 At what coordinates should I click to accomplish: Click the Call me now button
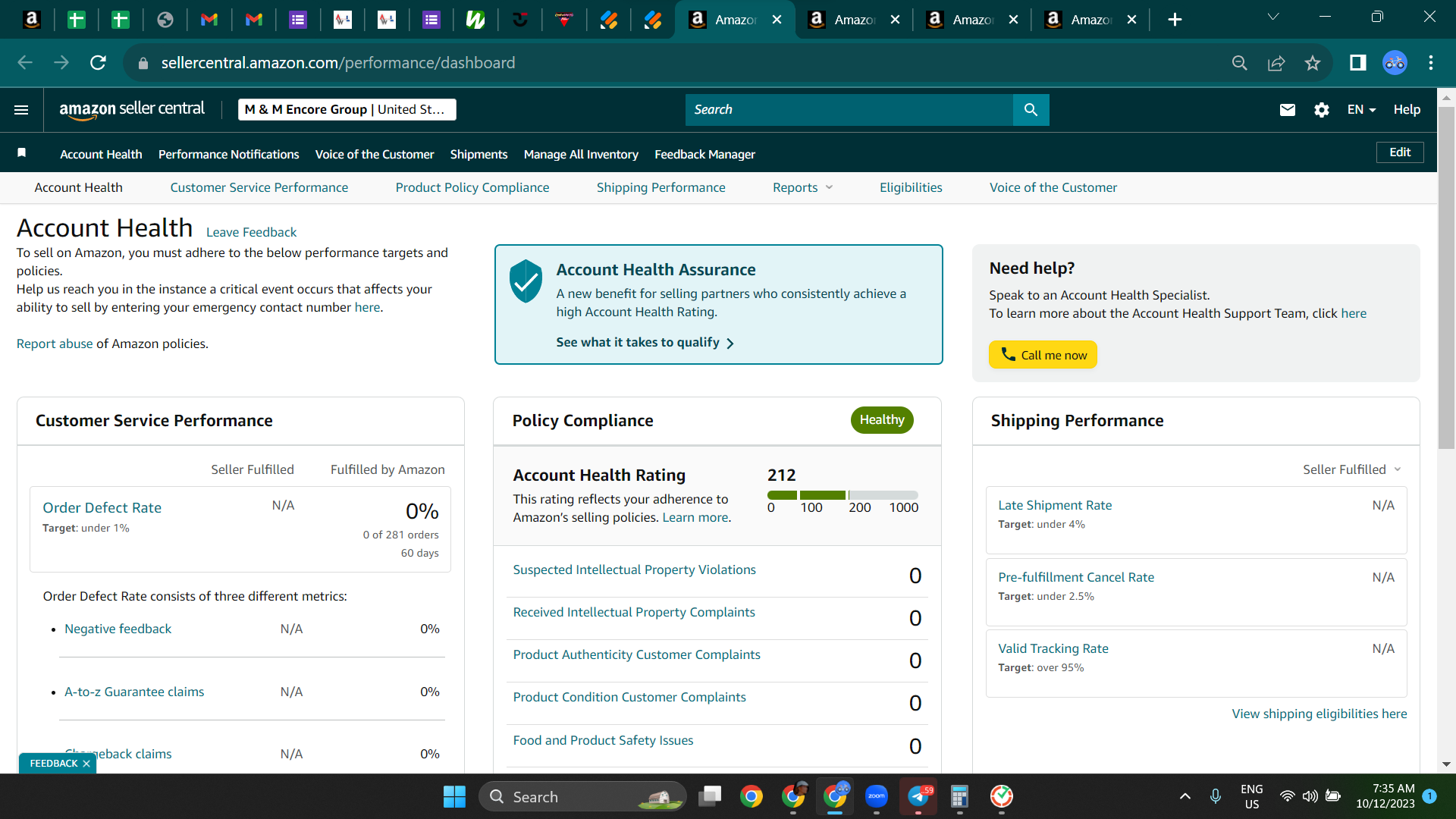[1043, 355]
